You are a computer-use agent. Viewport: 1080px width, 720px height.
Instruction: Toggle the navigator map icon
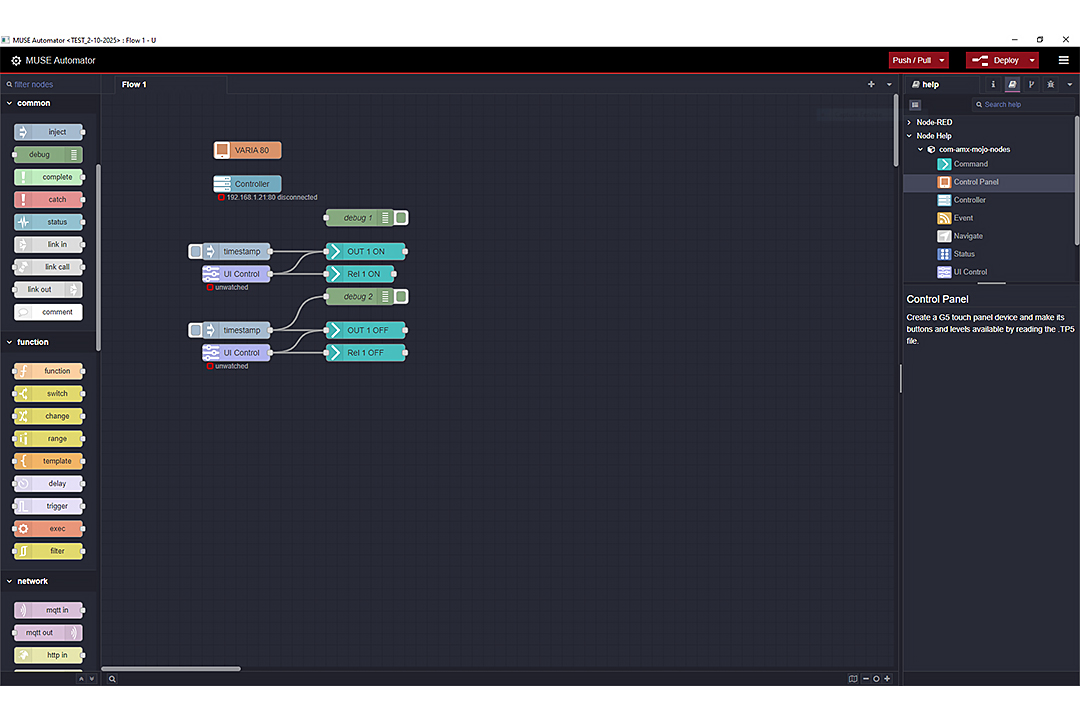(x=853, y=679)
